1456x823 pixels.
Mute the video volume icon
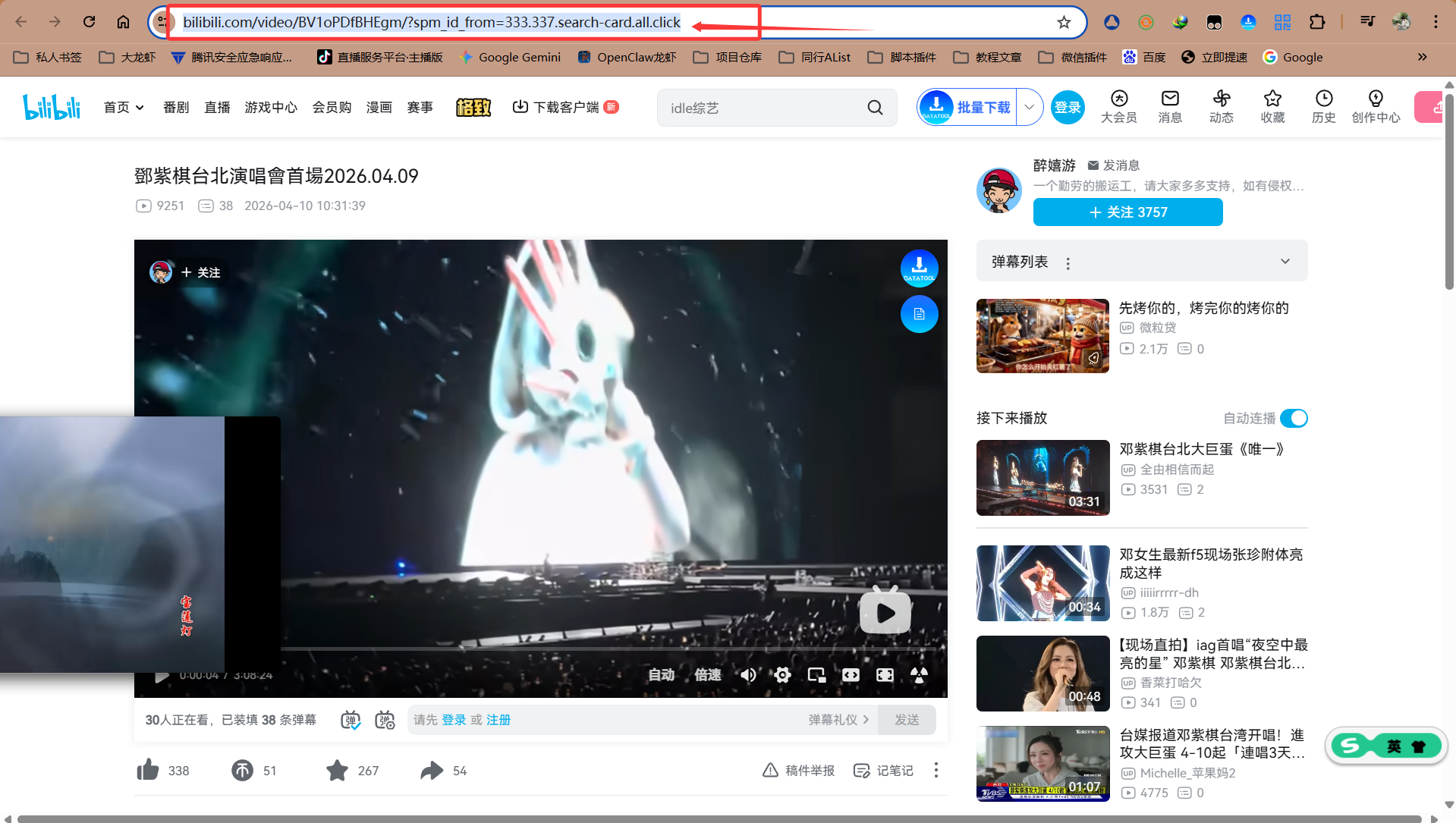click(748, 675)
